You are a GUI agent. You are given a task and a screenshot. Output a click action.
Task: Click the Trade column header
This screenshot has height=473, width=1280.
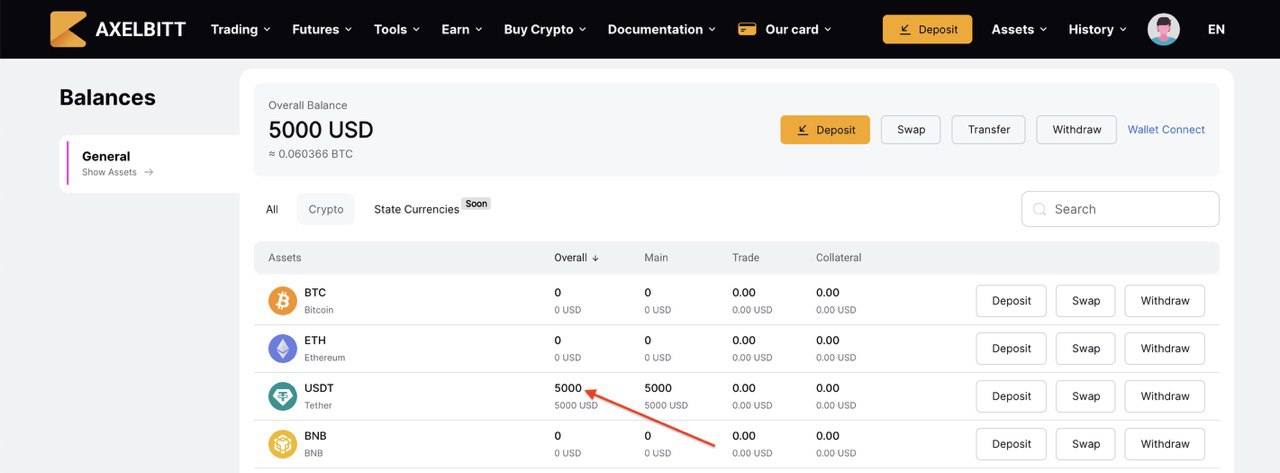[x=746, y=258]
